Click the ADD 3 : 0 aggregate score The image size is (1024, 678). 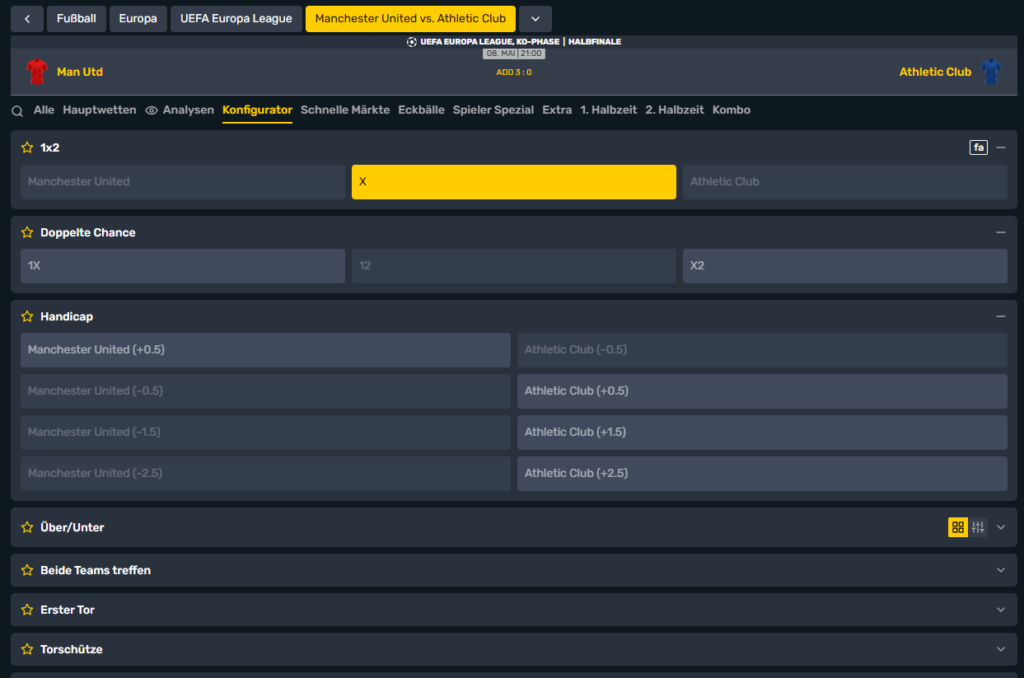tap(514, 73)
